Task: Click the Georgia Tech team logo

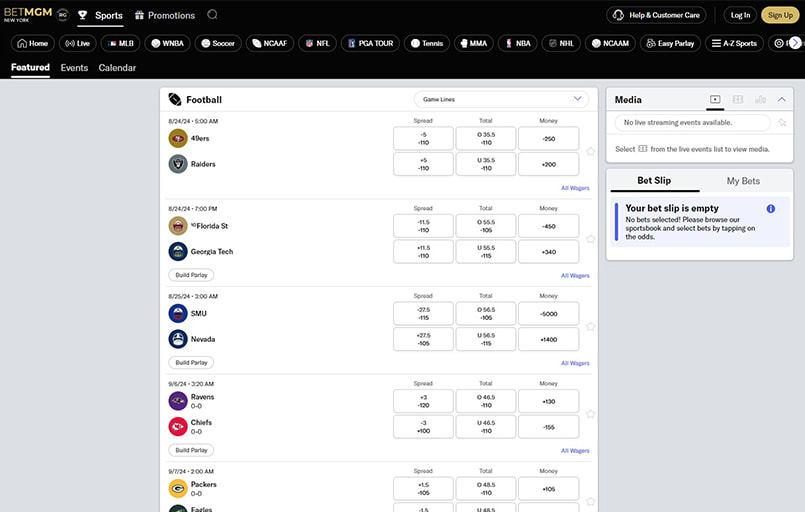Action: [178, 252]
